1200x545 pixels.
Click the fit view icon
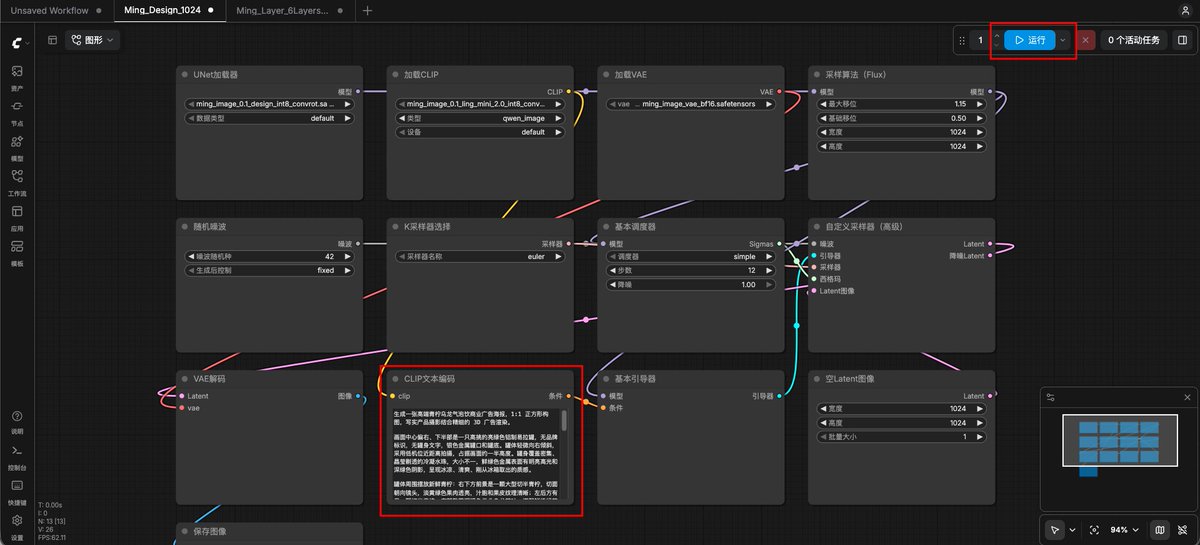click(1094, 529)
